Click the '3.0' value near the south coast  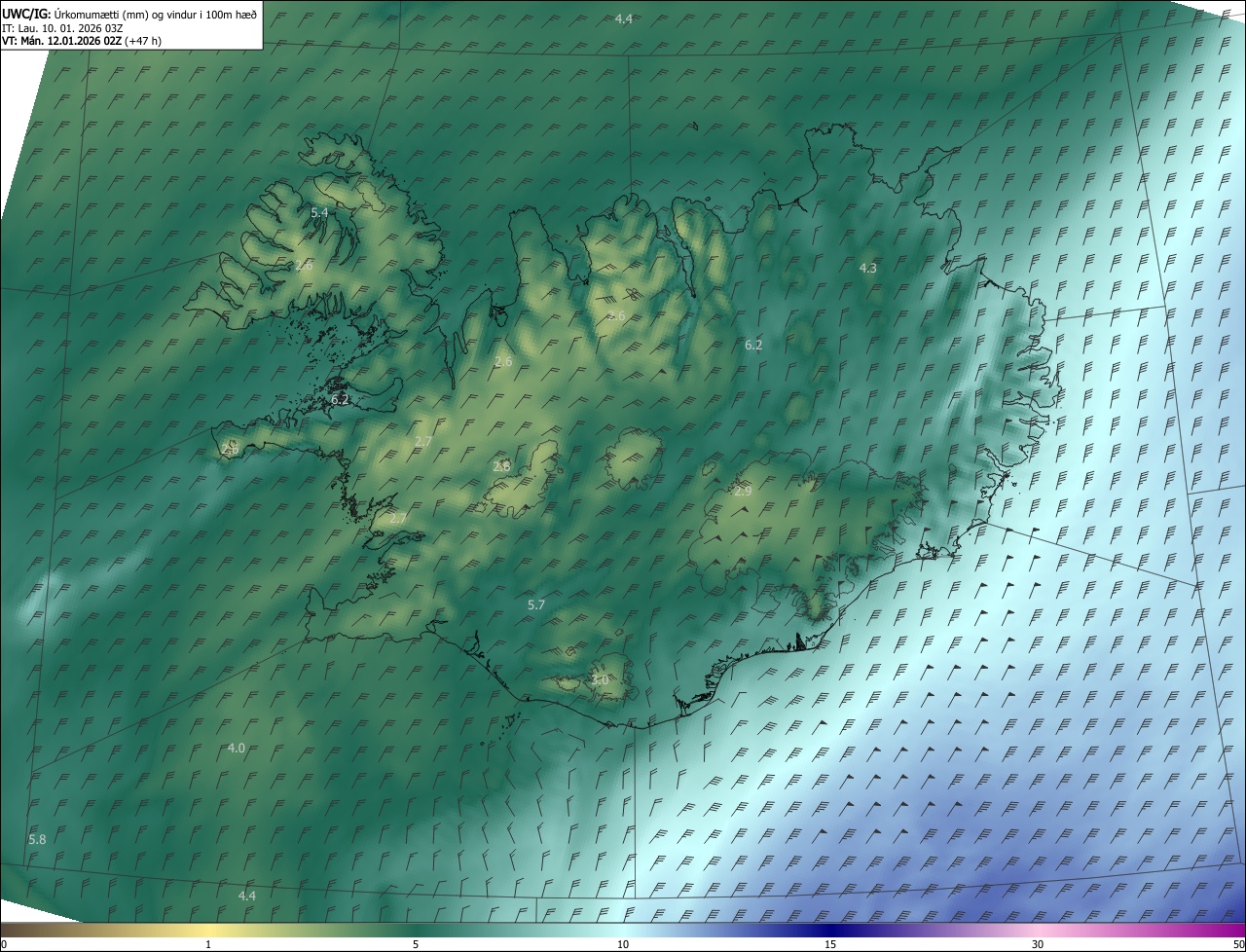pos(600,680)
